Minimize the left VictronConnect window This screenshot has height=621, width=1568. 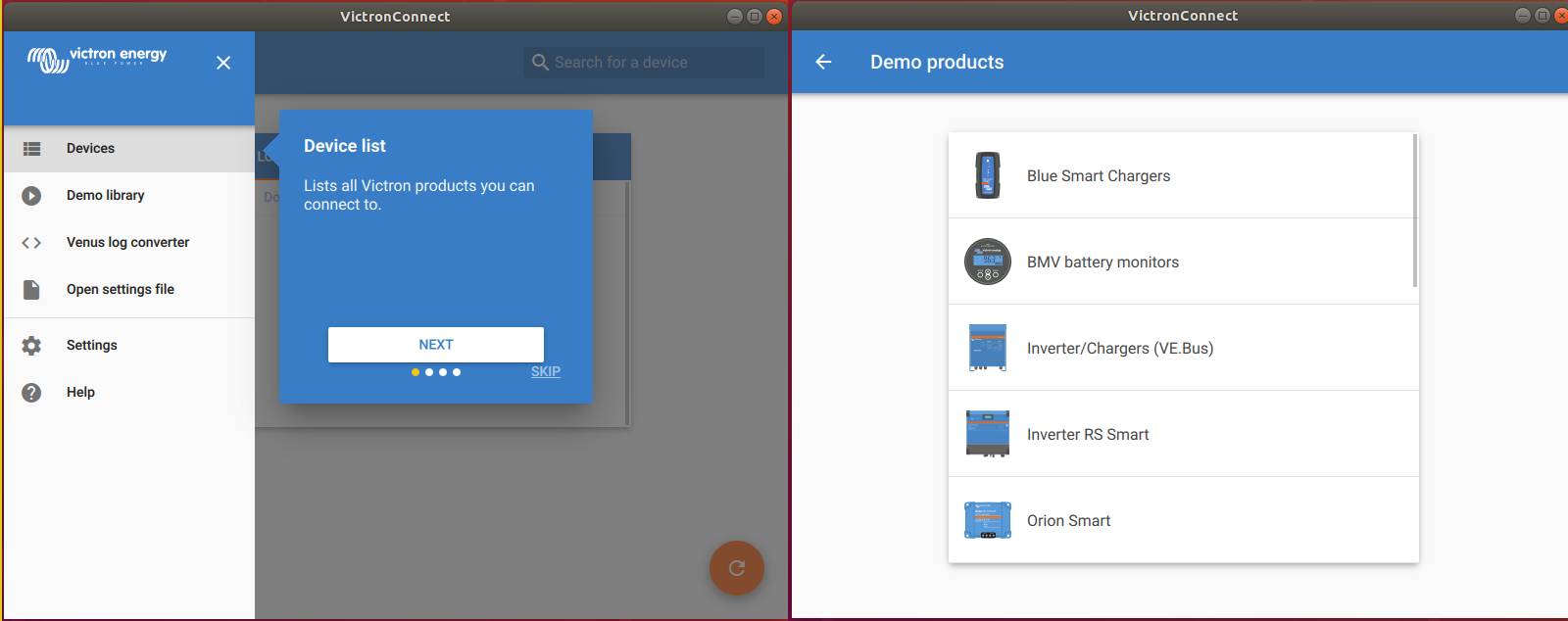coord(735,16)
